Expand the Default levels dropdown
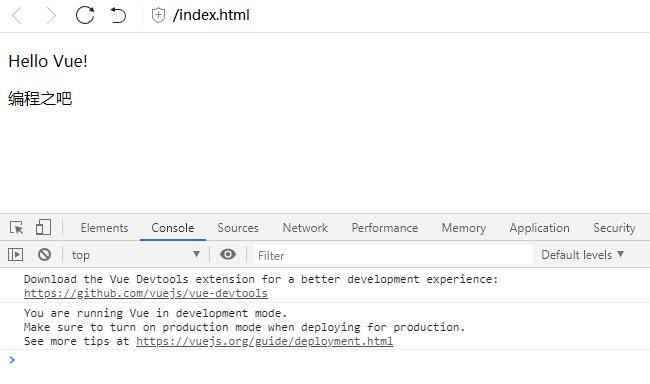Viewport: 650px width, 384px height. [582, 255]
